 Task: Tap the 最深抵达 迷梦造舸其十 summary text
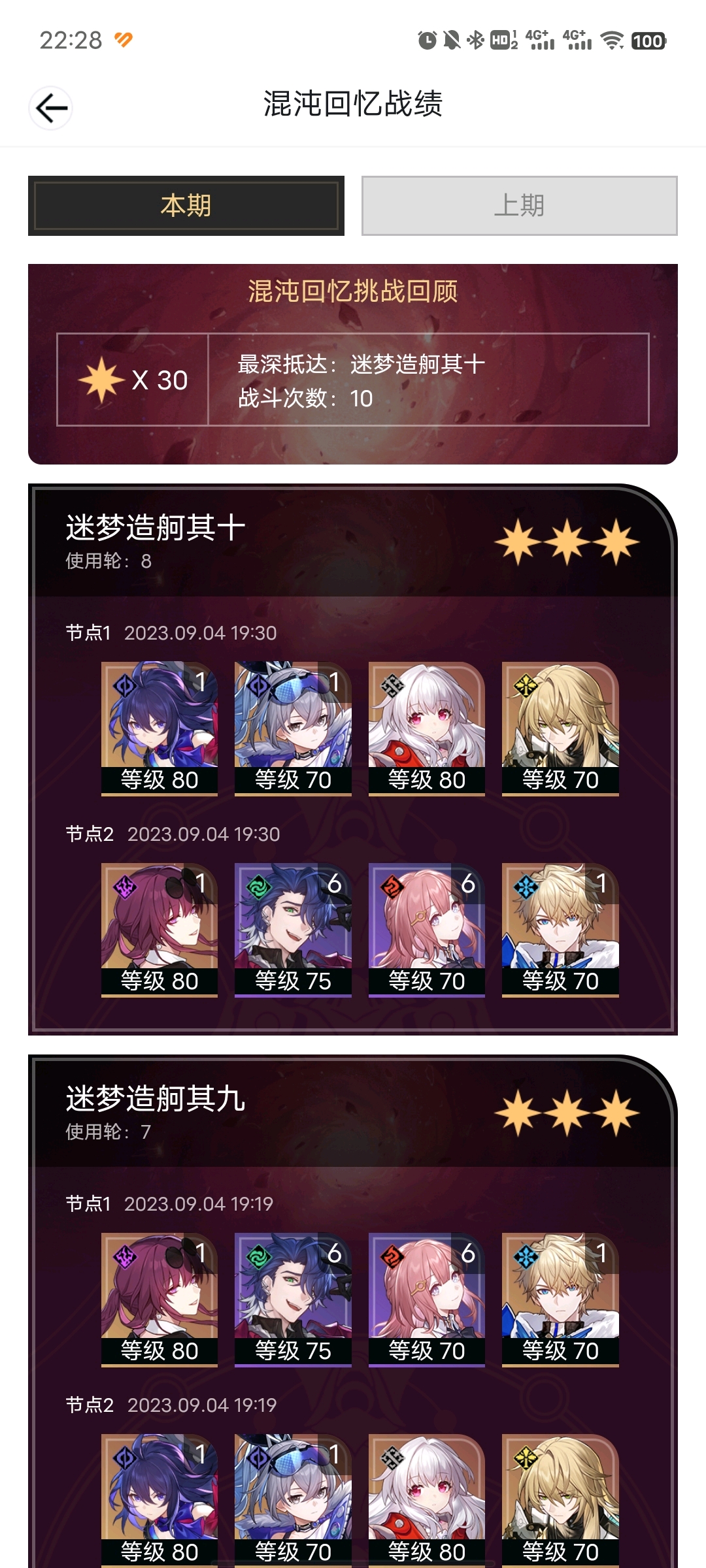(361, 364)
